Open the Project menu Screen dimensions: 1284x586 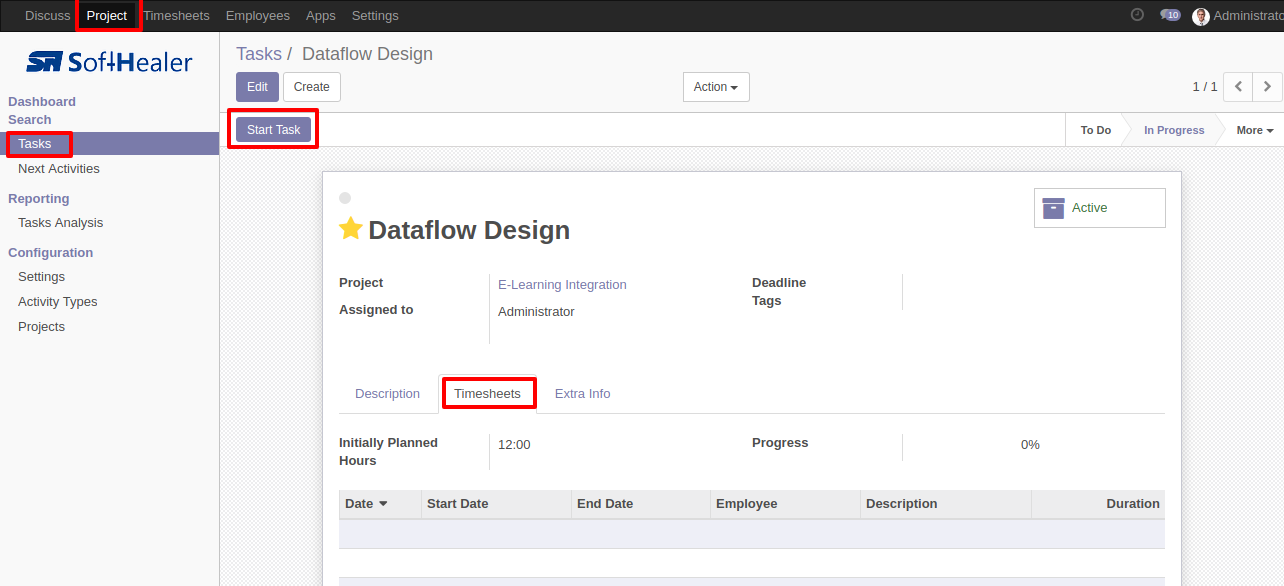coord(107,16)
